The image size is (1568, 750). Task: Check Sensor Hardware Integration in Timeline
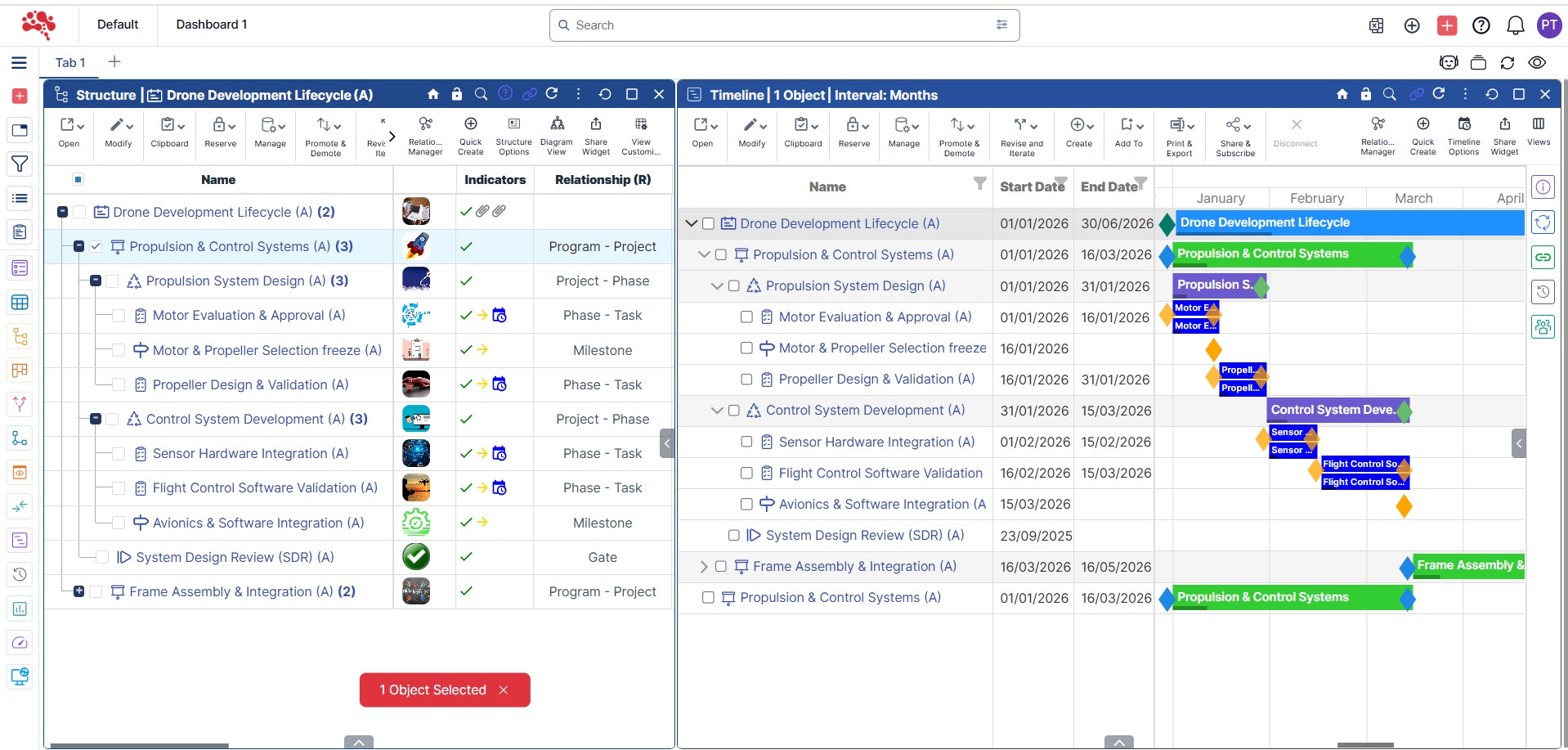click(746, 442)
